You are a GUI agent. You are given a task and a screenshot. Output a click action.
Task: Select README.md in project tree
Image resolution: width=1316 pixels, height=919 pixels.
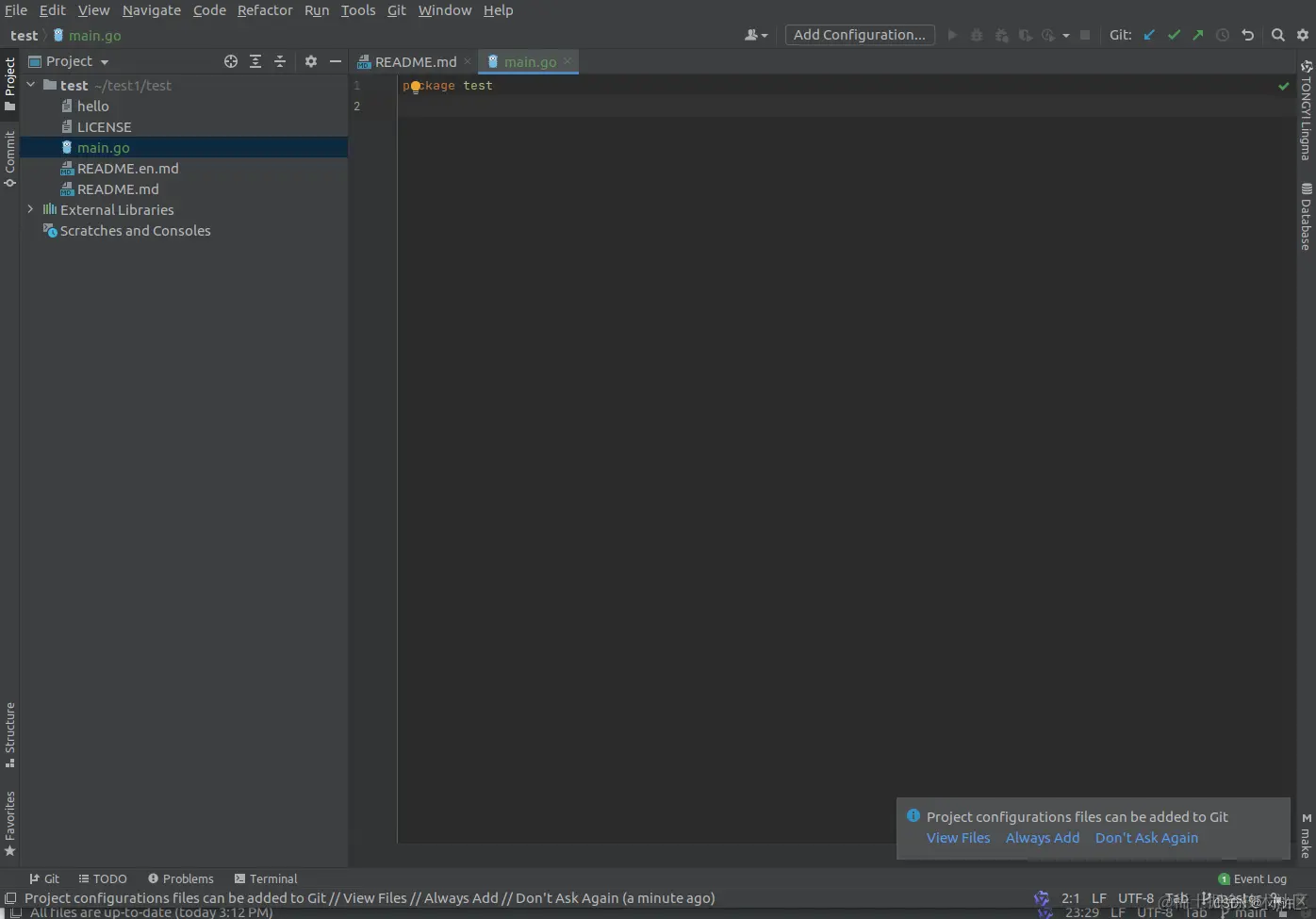pyautogui.click(x=118, y=189)
